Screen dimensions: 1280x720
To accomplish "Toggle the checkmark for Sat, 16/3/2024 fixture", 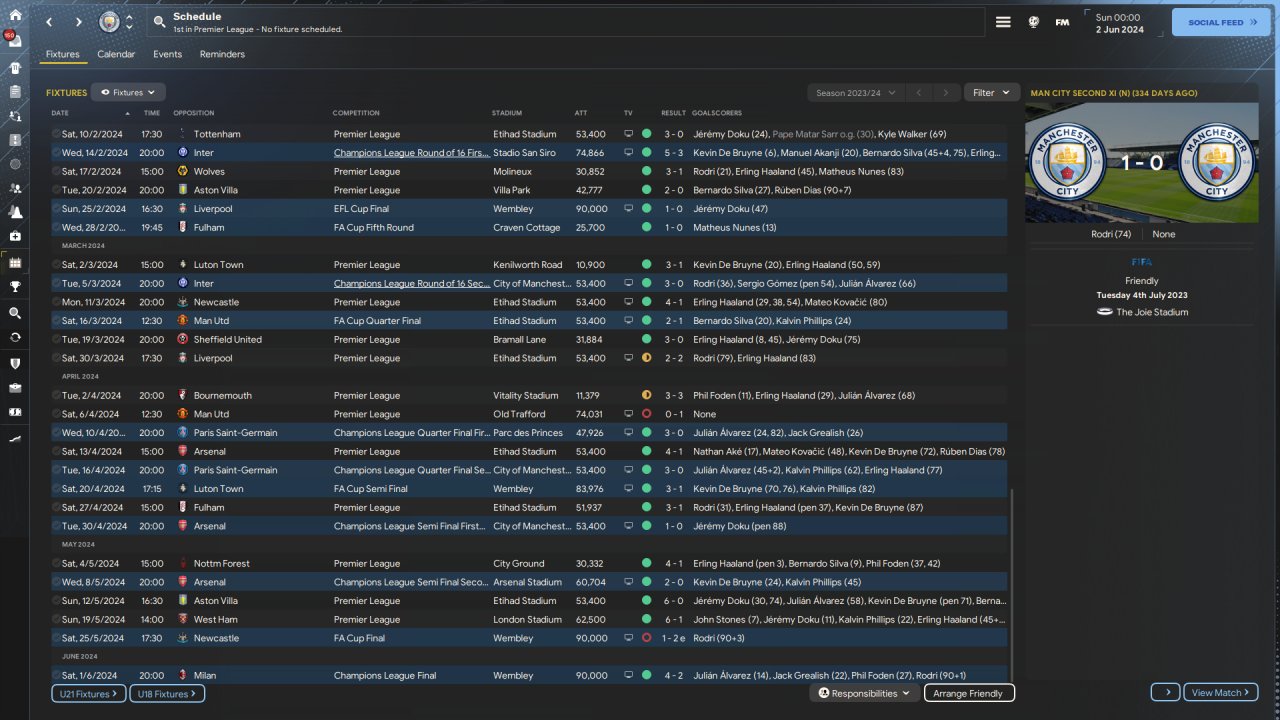I will tap(56, 321).
